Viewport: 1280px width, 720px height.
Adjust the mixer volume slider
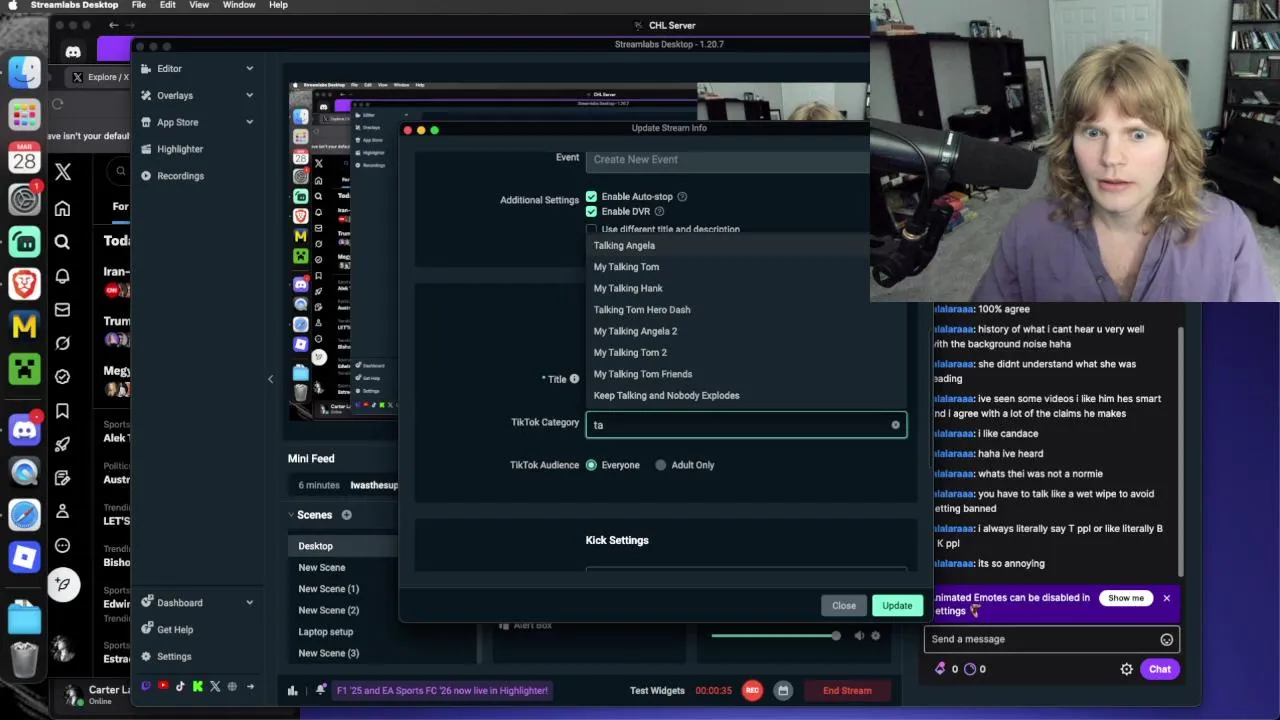pyautogui.click(x=775, y=636)
